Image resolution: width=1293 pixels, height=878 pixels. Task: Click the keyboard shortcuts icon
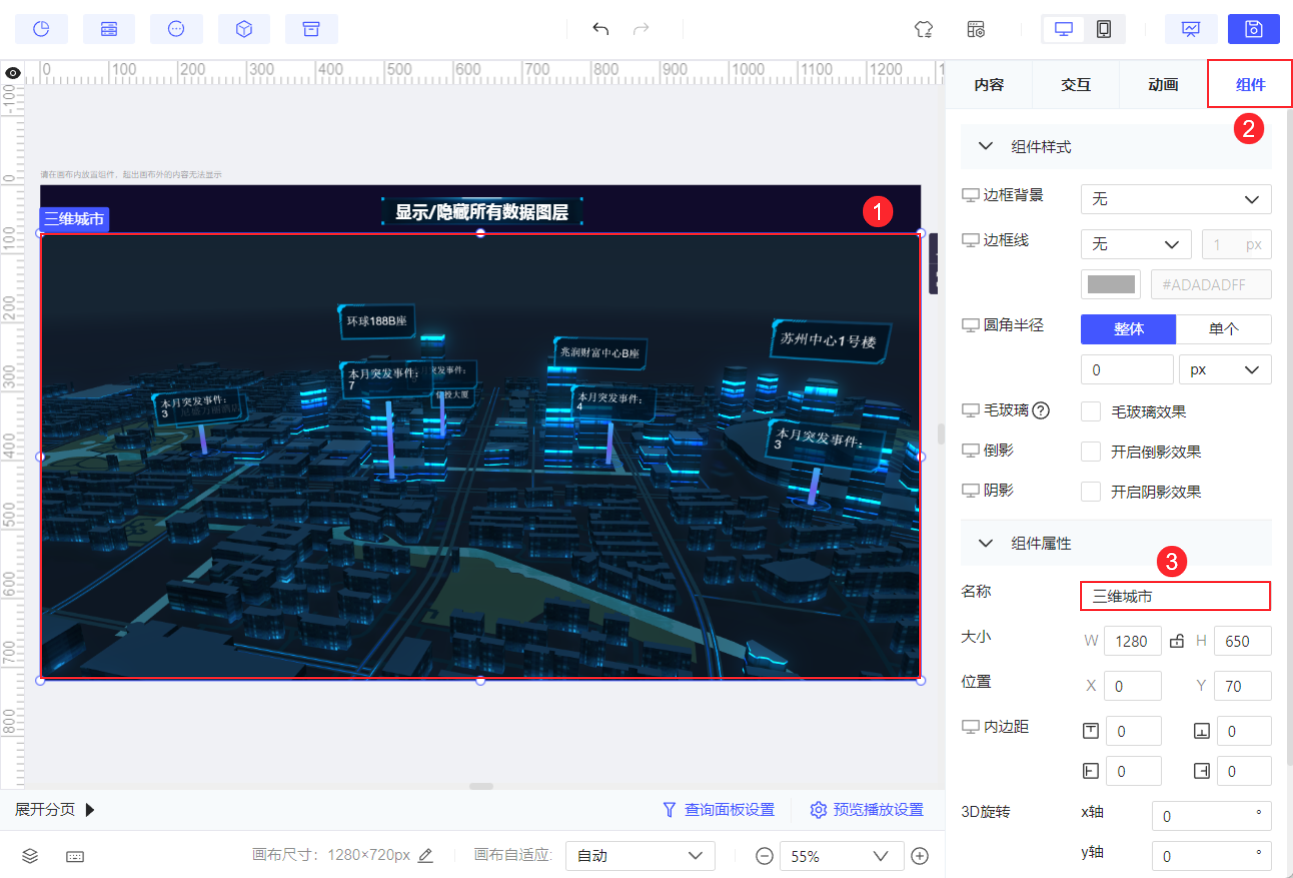pos(75,856)
